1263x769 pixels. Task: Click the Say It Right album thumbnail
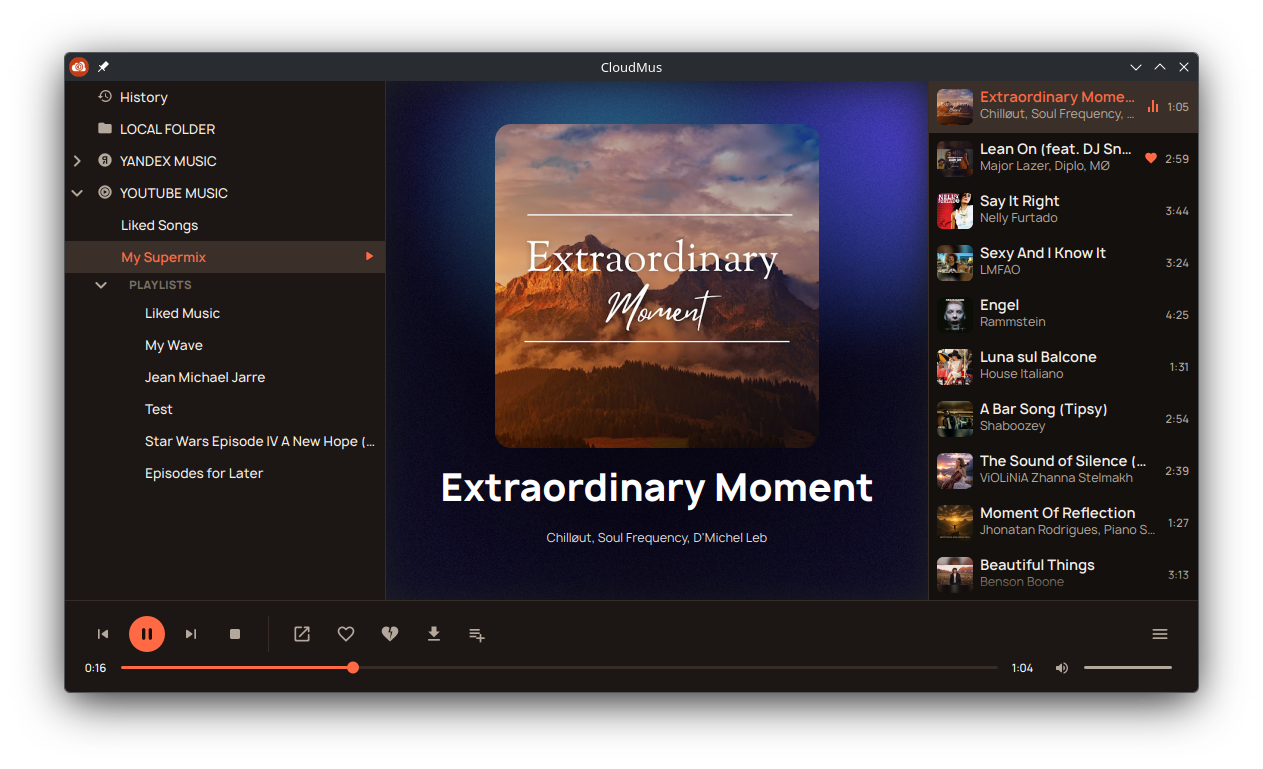click(955, 211)
